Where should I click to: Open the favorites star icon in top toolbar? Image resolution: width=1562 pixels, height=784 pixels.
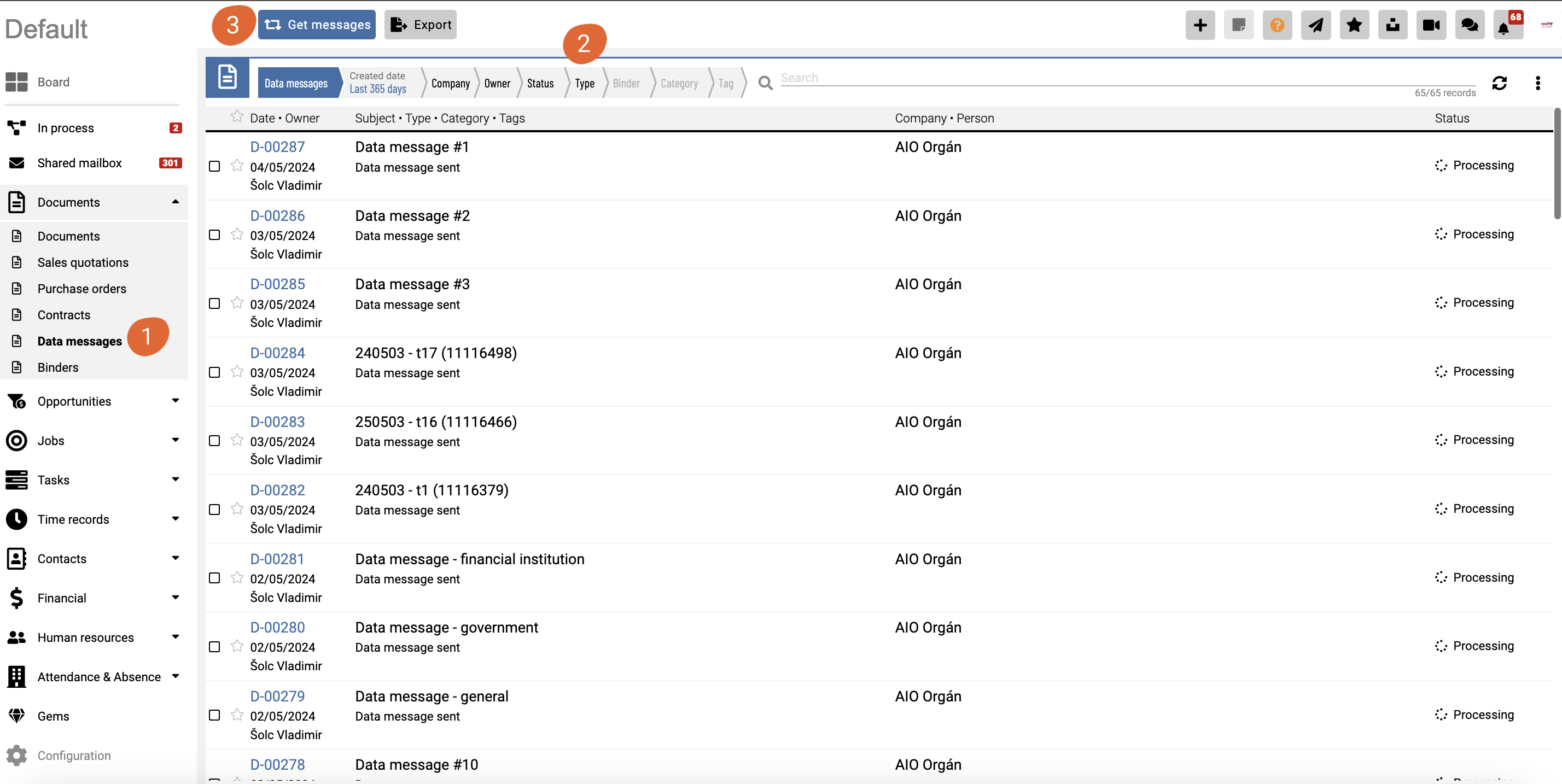[1354, 25]
